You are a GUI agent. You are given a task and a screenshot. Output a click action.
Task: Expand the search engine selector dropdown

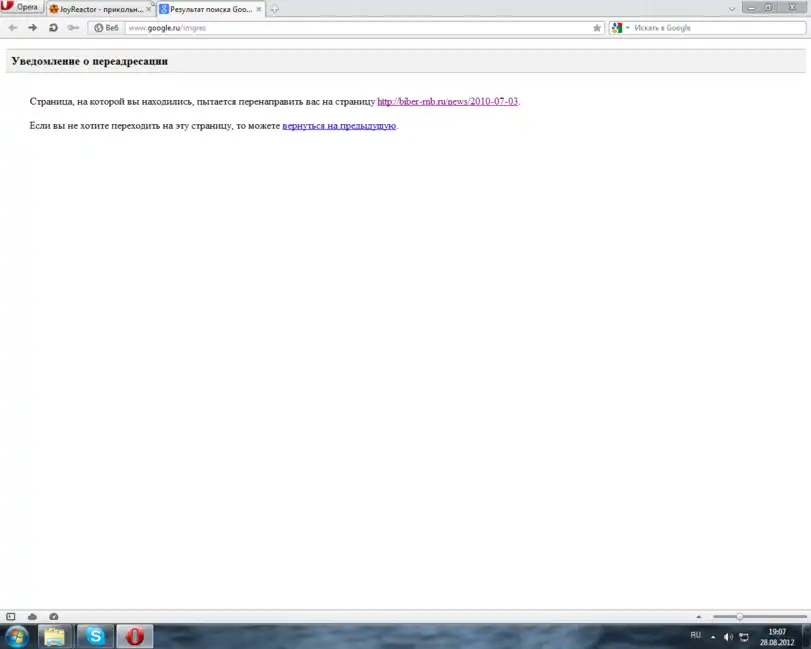[x=620, y=28]
